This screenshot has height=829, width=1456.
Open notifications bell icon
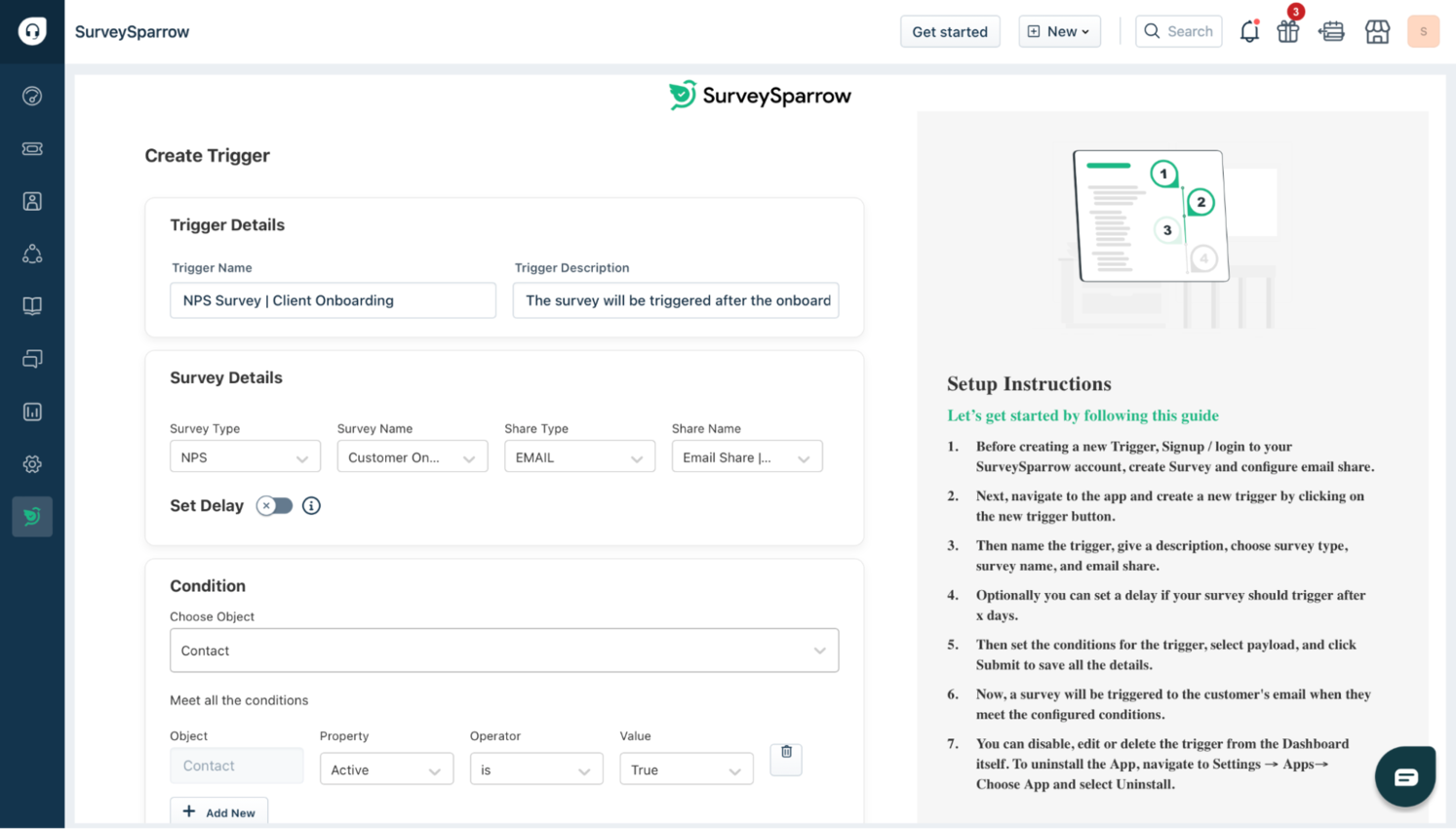(x=1249, y=31)
